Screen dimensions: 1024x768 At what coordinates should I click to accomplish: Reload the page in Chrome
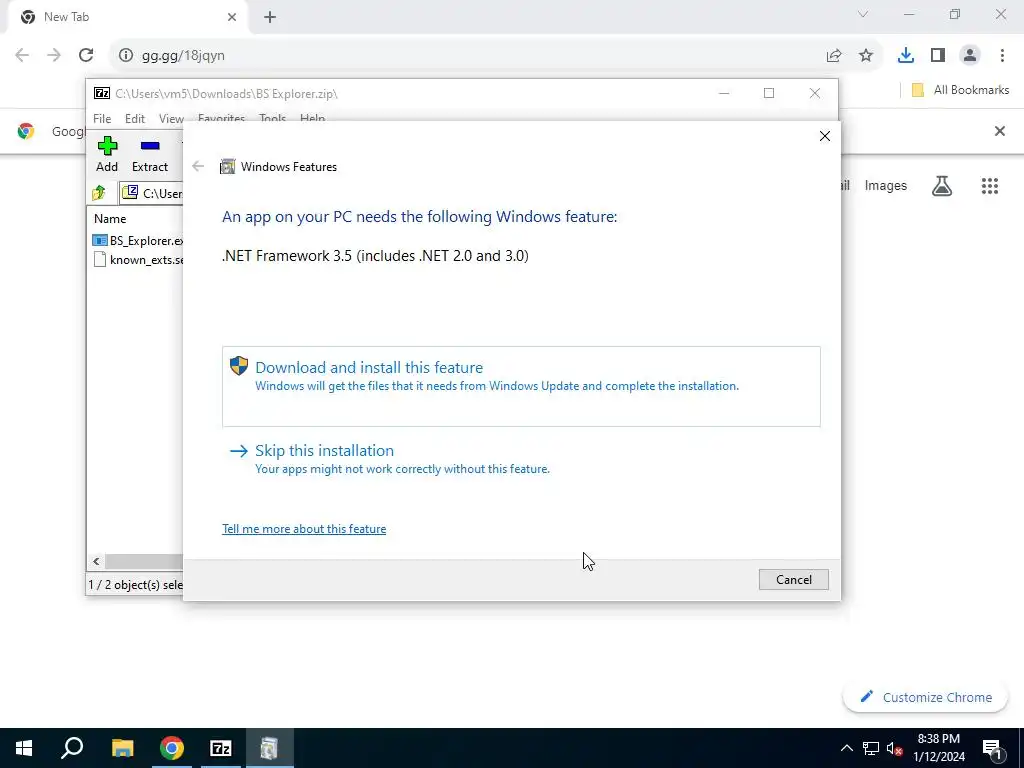point(86,56)
